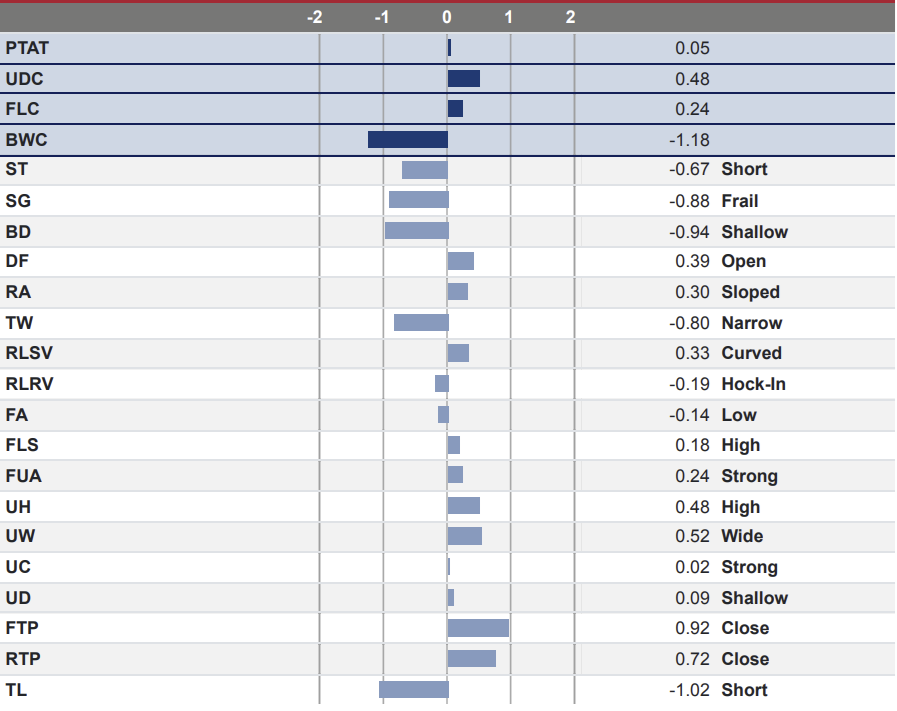
Task: Click the RLSV row label
Action: coord(28,354)
